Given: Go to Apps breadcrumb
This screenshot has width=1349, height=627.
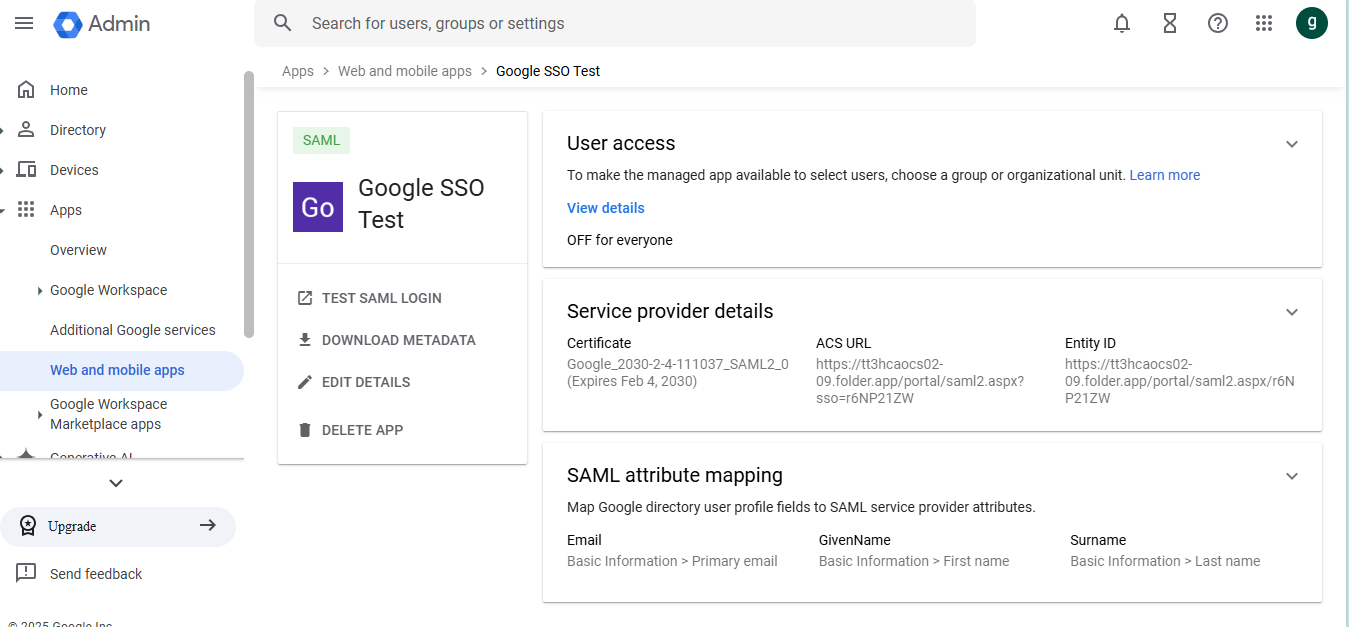Looking at the screenshot, I should (298, 71).
